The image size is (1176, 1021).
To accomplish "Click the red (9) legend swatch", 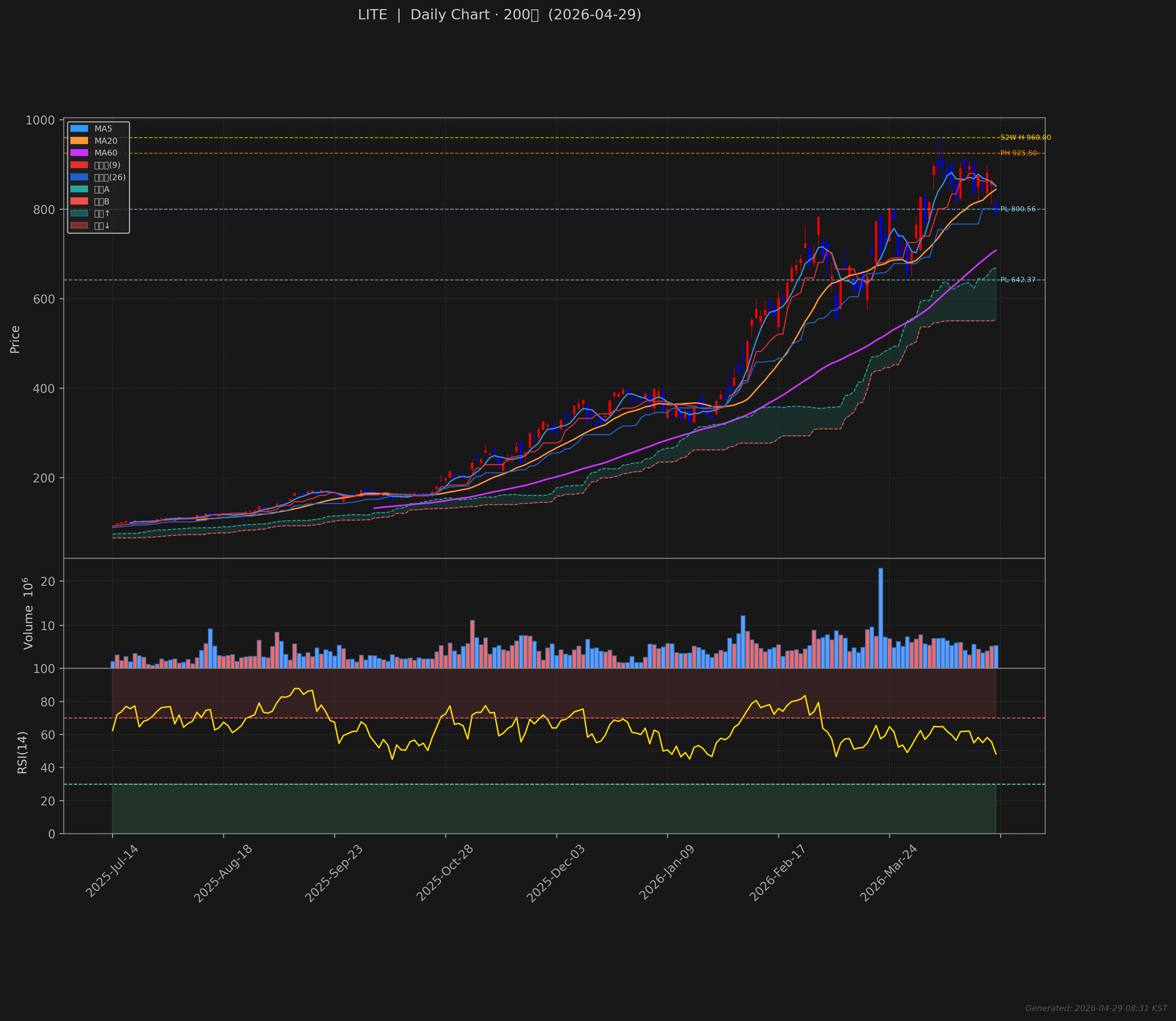I will coord(79,165).
